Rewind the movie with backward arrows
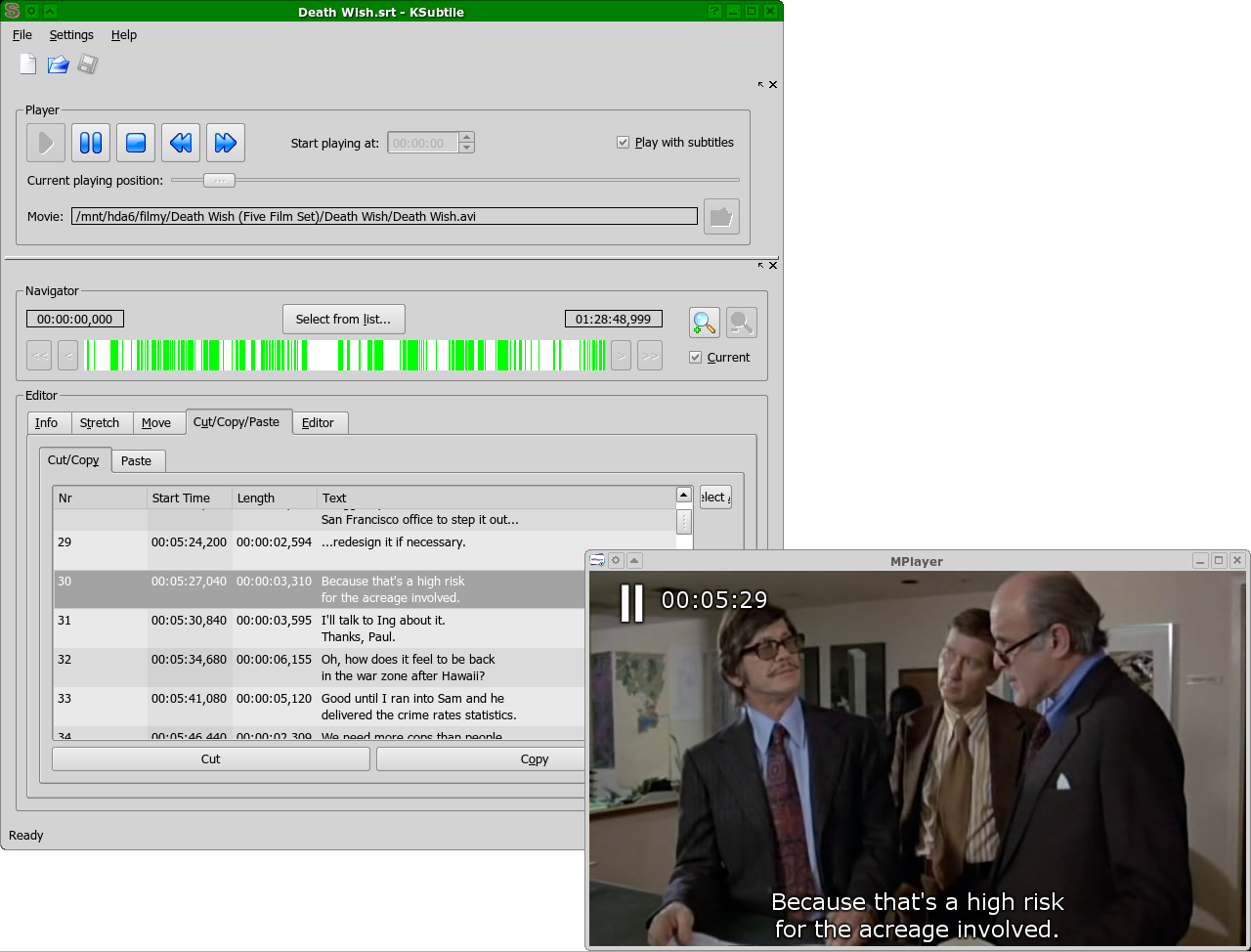 pyautogui.click(x=181, y=143)
